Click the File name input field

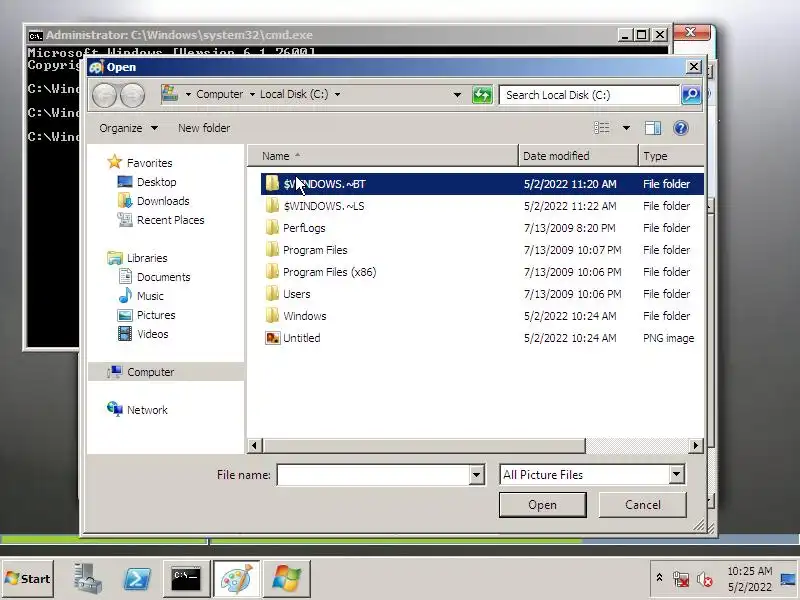[x=373, y=475]
